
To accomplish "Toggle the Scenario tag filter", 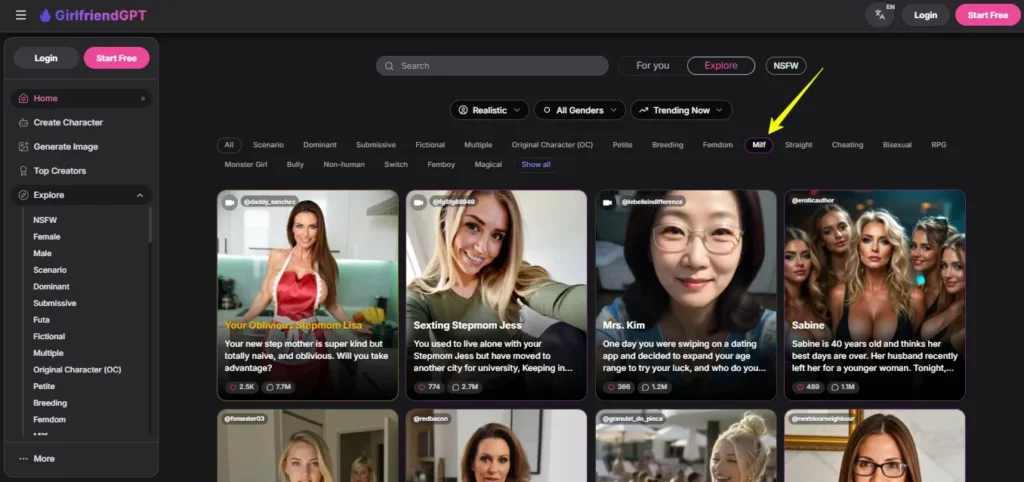I will click(268, 145).
